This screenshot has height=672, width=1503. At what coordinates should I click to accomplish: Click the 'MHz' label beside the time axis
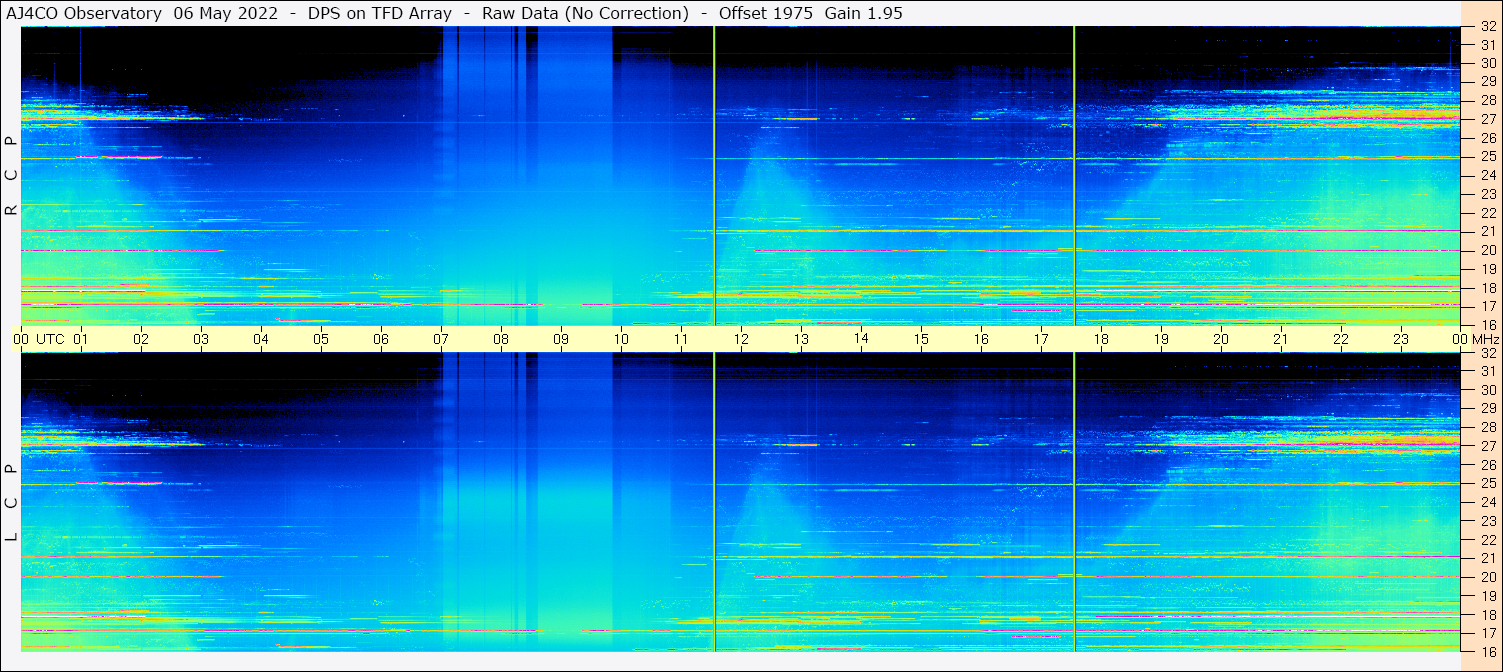[x=1485, y=339]
